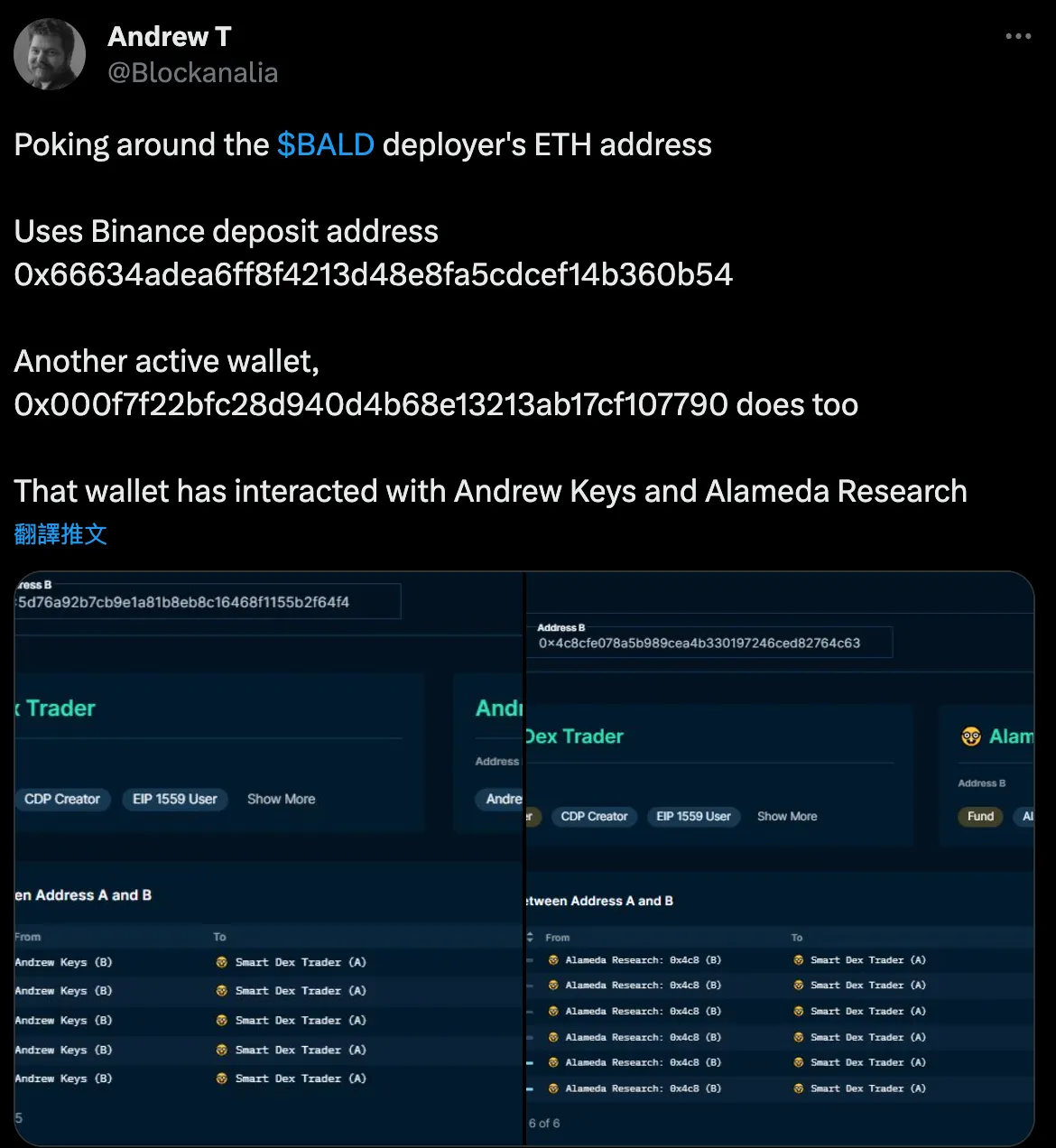Image resolution: width=1056 pixels, height=1148 pixels.
Task: Click the sort arrows beside the From column
Action: point(530,937)
